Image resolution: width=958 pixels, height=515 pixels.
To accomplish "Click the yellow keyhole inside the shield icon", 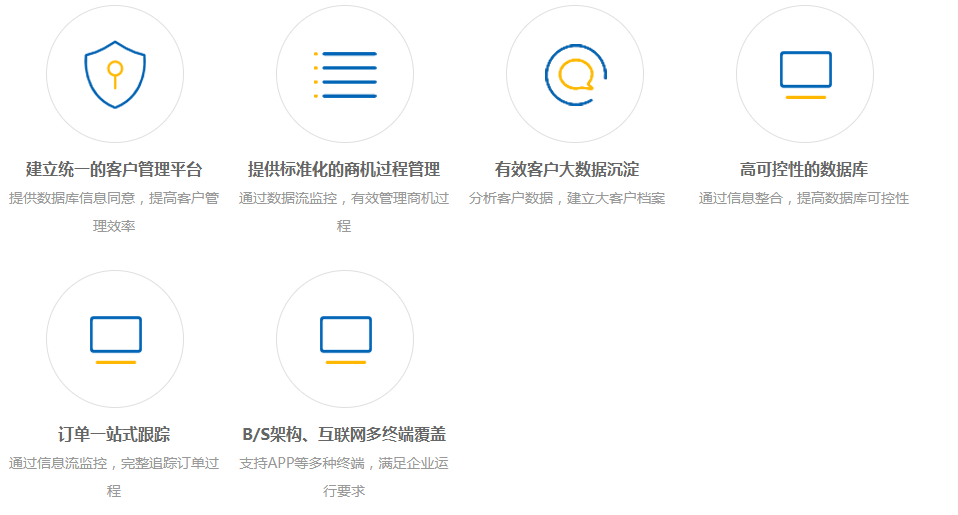I will click(115, 70).
